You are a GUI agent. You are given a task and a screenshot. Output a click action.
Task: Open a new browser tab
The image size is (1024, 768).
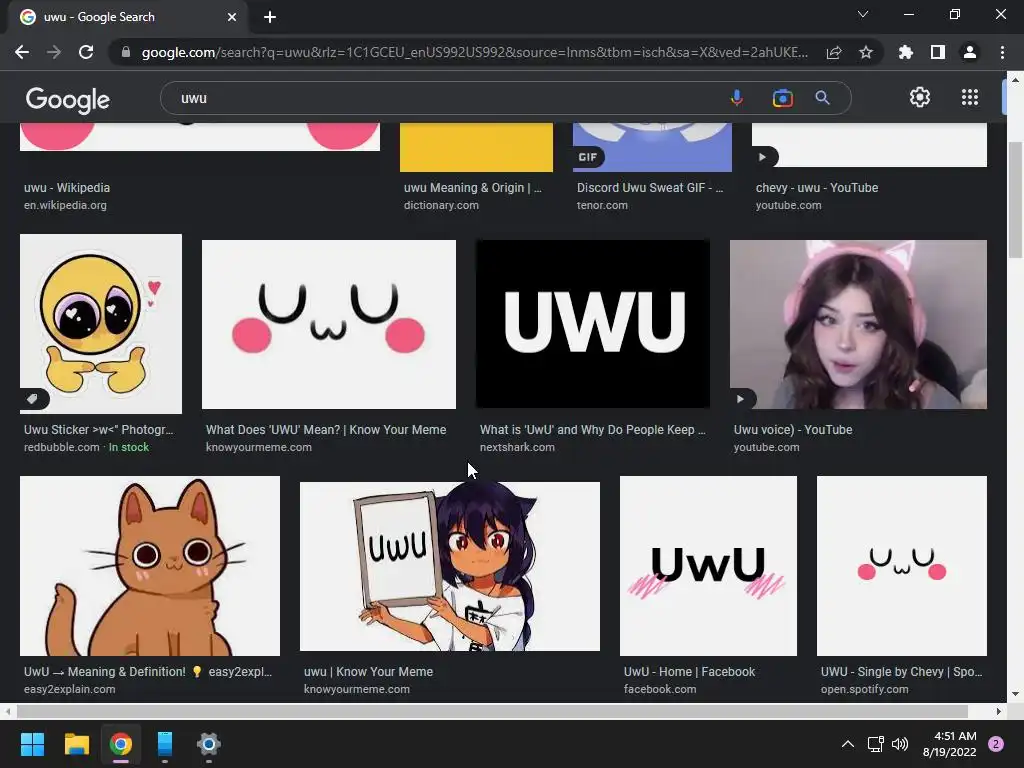click(270, 17)
